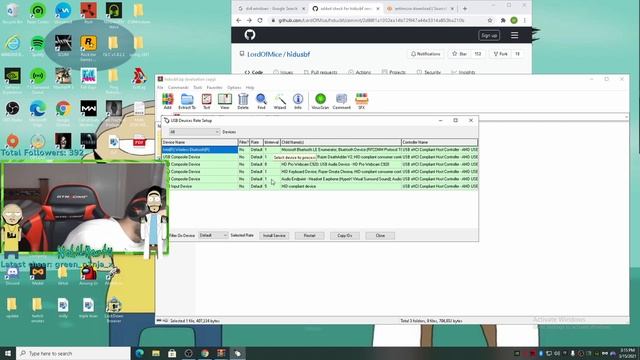The image size is (640, 360).
Task: Click WinRAR Test toolbar icon
Action: coord(207,101)
